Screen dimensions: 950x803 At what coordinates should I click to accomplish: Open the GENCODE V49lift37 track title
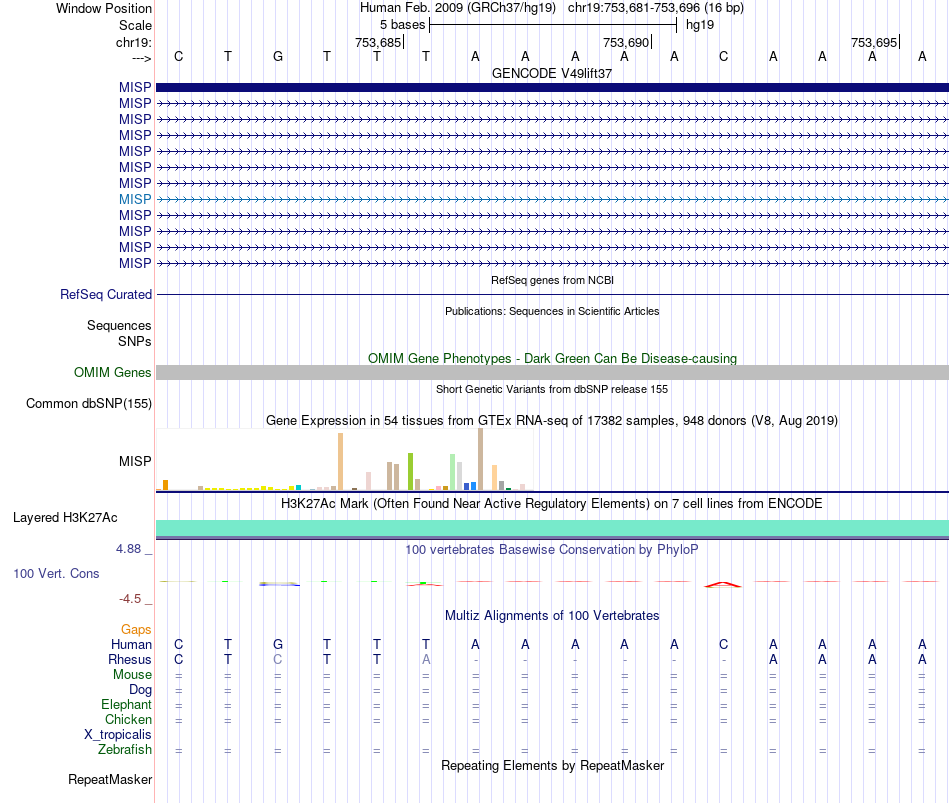551,73
